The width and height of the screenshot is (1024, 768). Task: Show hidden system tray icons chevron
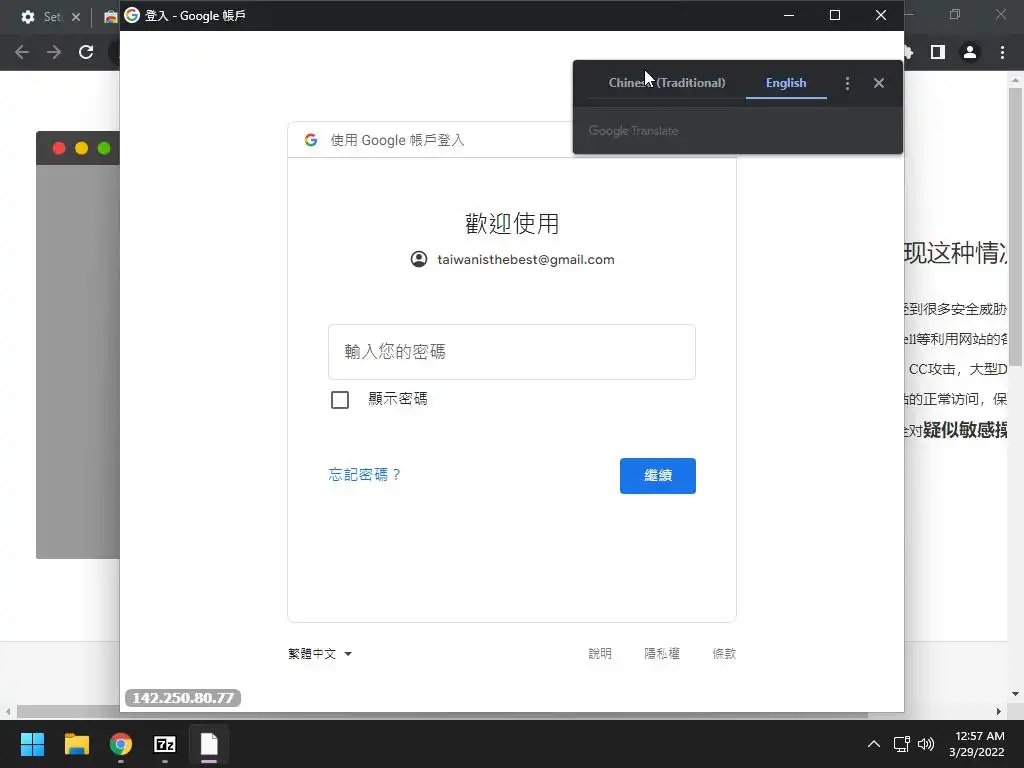(x=873, y=744)
